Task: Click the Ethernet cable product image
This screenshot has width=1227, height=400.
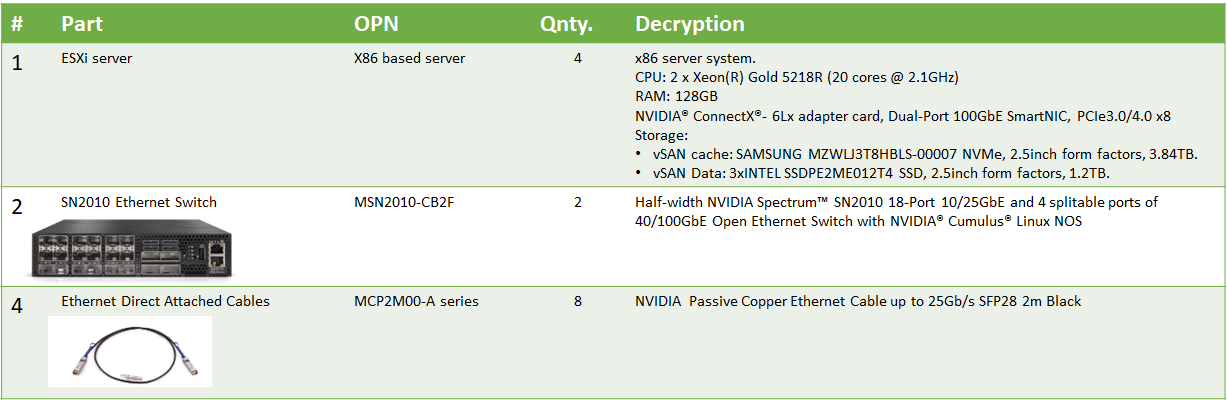Action: pos(130,351)
